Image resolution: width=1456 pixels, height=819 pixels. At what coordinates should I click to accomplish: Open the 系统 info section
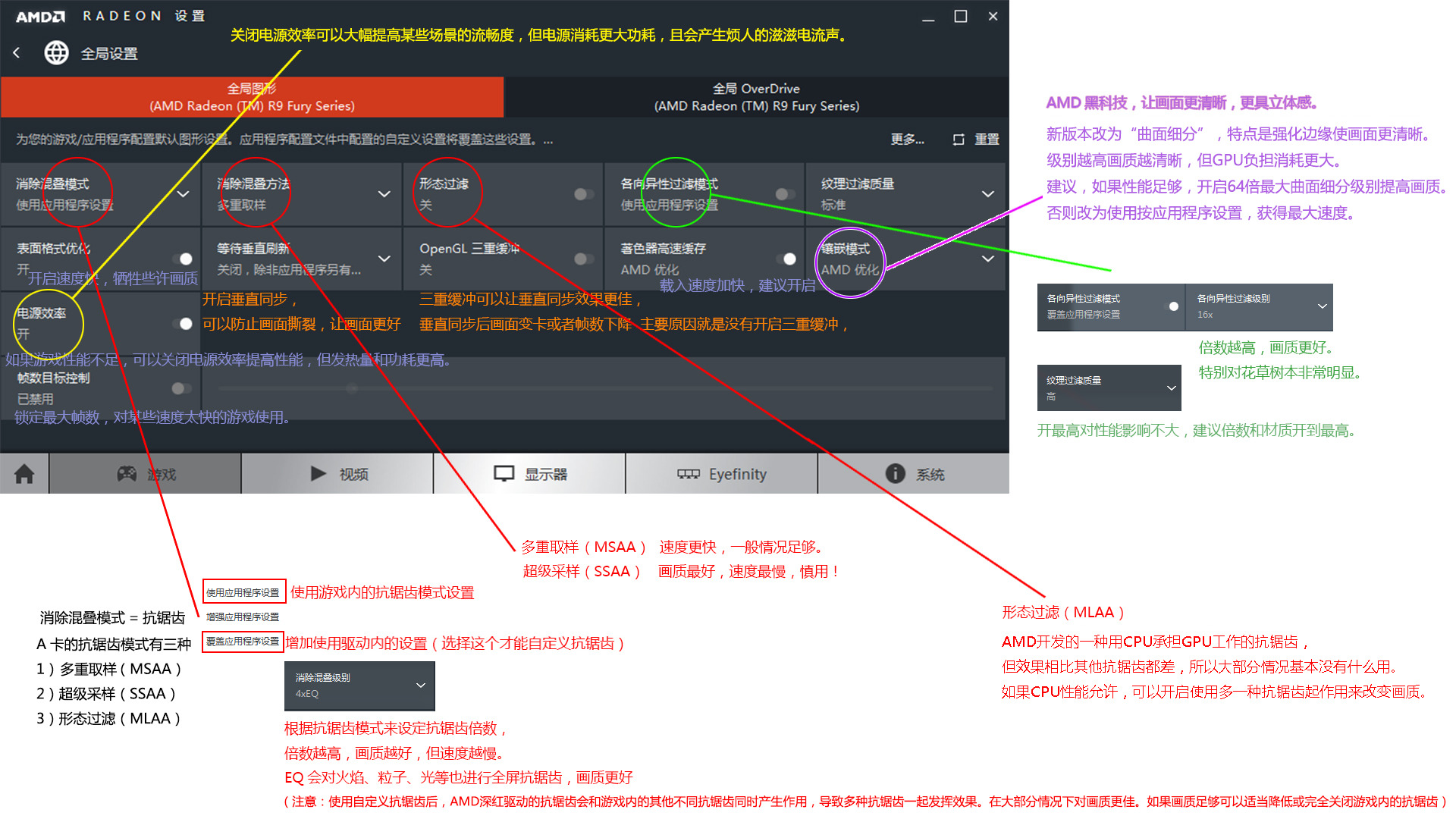[x=914, y=474]
